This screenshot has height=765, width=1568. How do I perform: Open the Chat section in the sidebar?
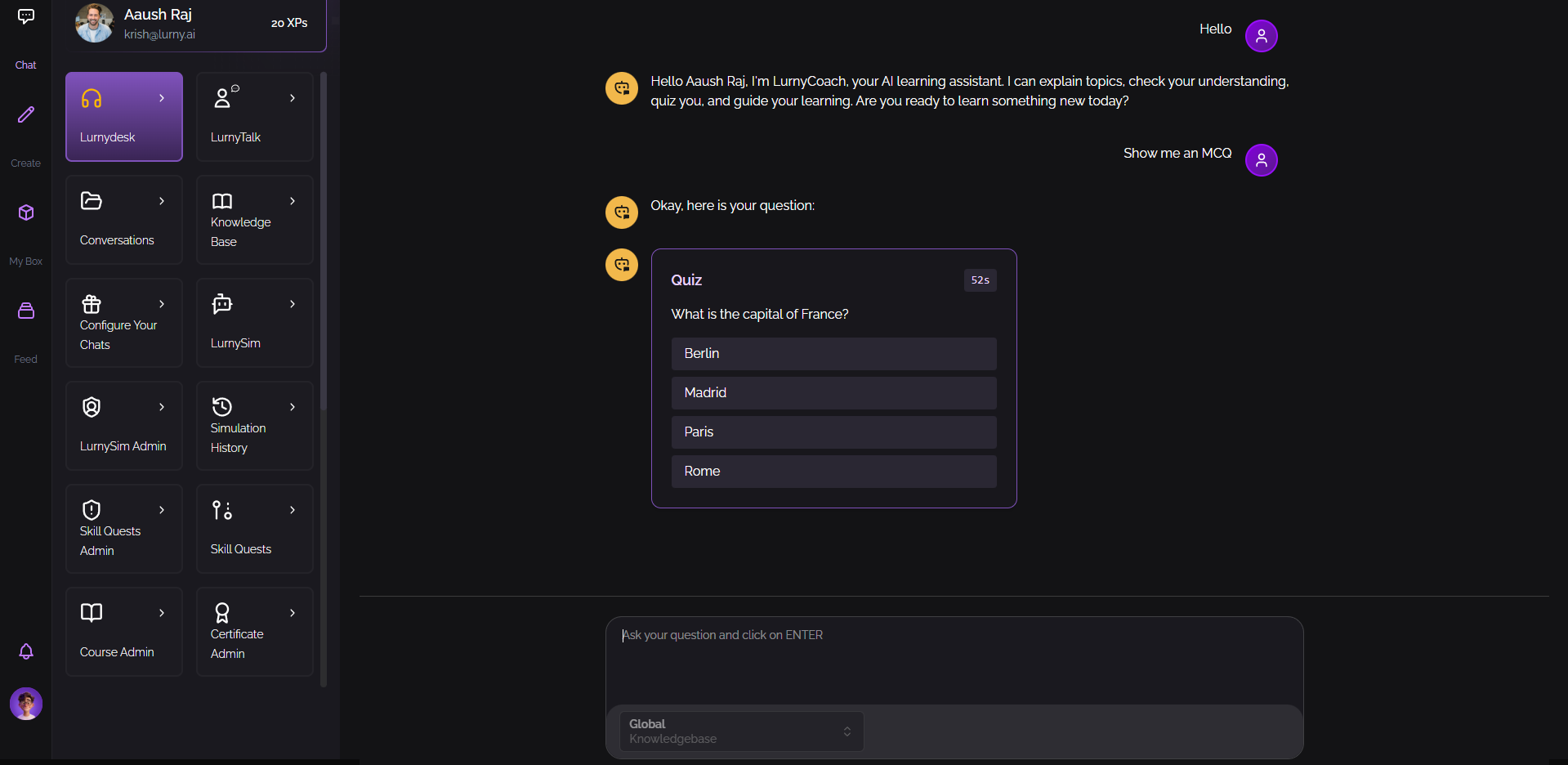point(25,16)
